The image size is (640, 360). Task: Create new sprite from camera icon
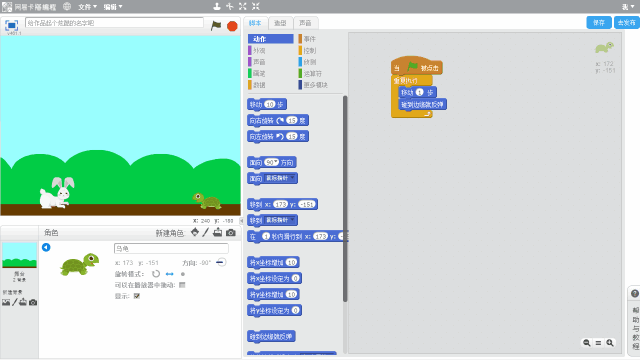(x=231, y=233)
